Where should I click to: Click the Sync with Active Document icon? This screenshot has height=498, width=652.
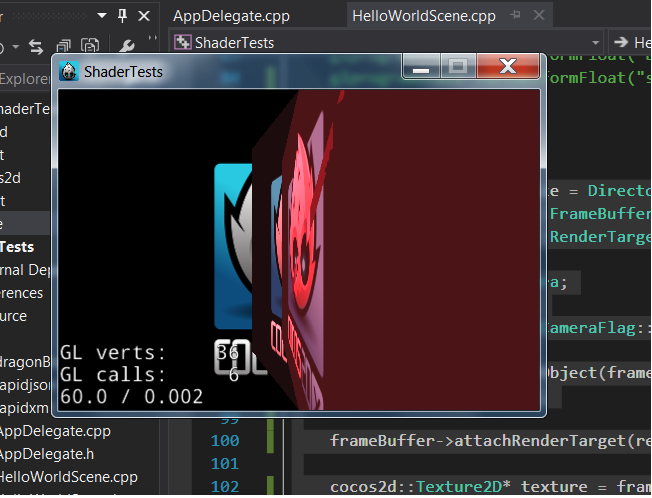(36, 47)
